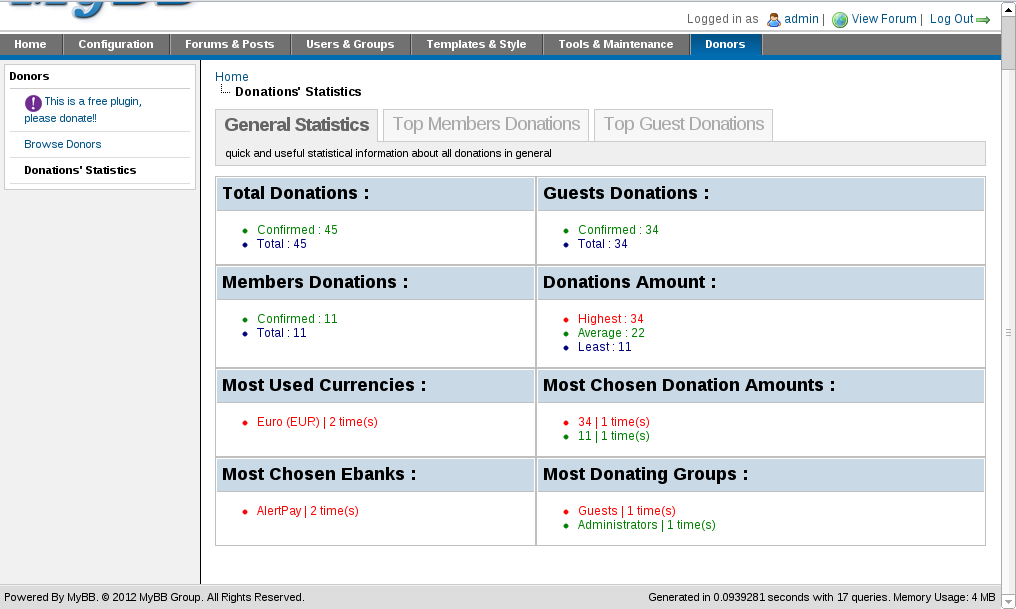Click the purple exclamation donate icon

click(33, 102)
